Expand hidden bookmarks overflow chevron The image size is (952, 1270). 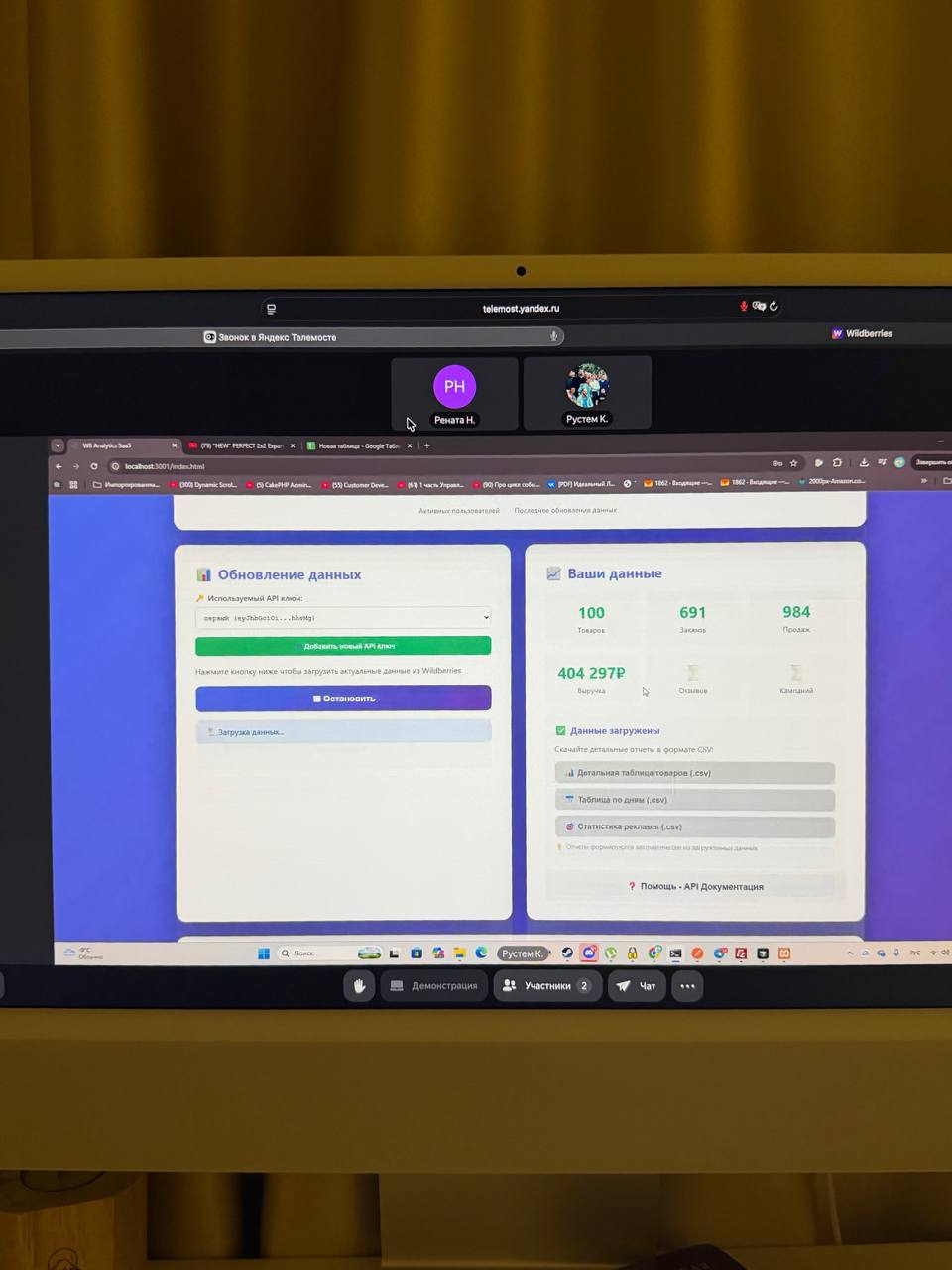923,482
